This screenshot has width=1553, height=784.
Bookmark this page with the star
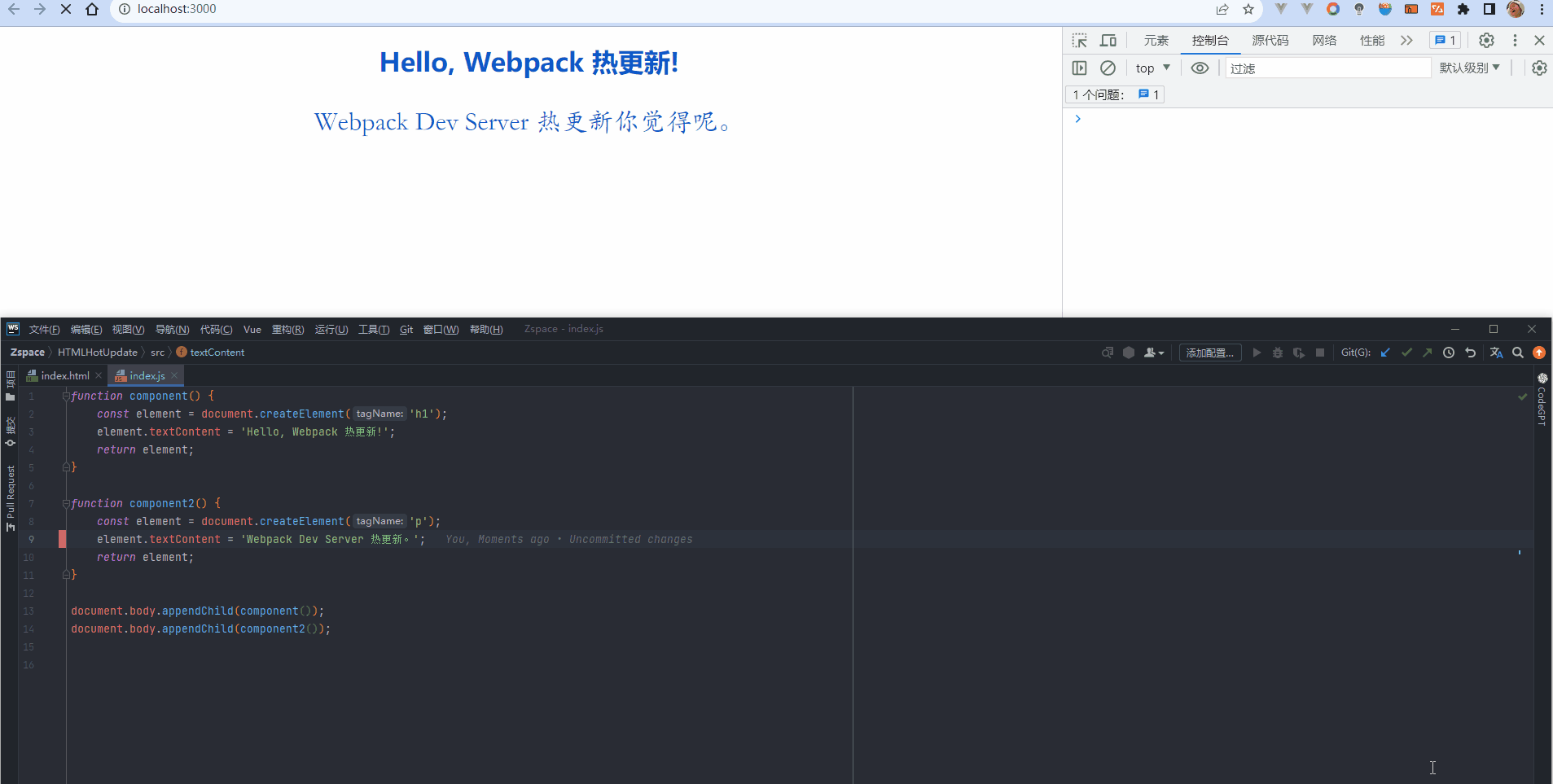pos(1248,9)
